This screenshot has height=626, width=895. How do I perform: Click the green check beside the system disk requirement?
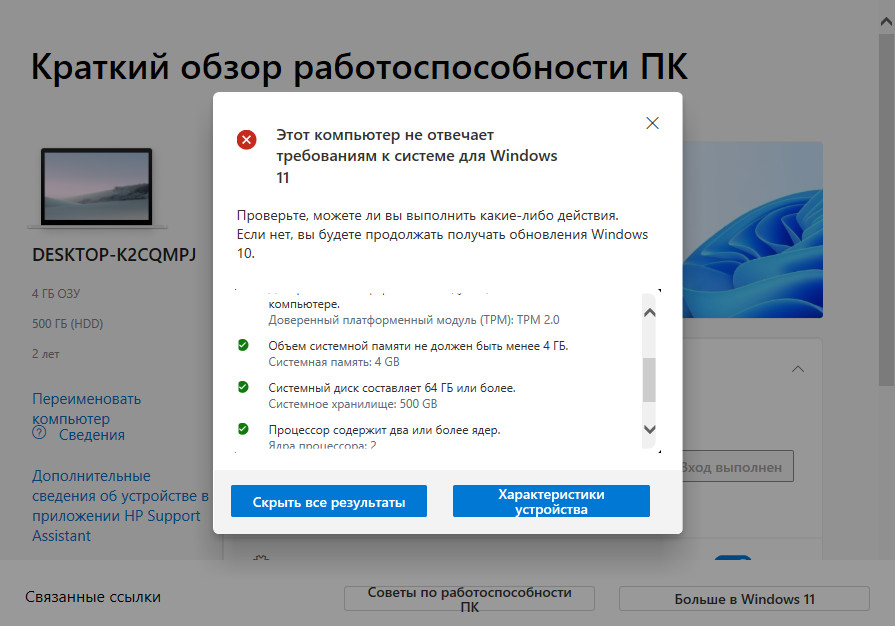[x=243, y=387]
